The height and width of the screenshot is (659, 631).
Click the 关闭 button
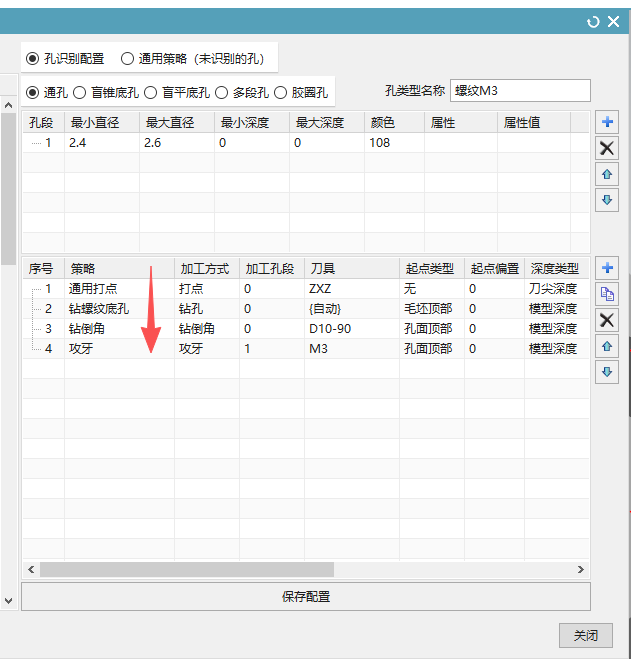coord(586,635)
